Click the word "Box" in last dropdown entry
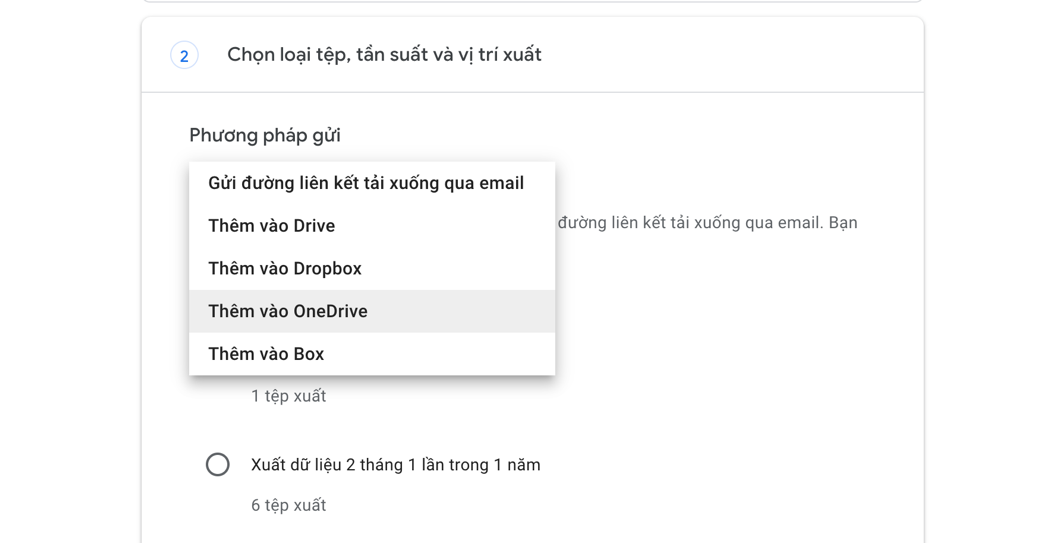The height and width of the screenshot is (543, 1044). 309,353
